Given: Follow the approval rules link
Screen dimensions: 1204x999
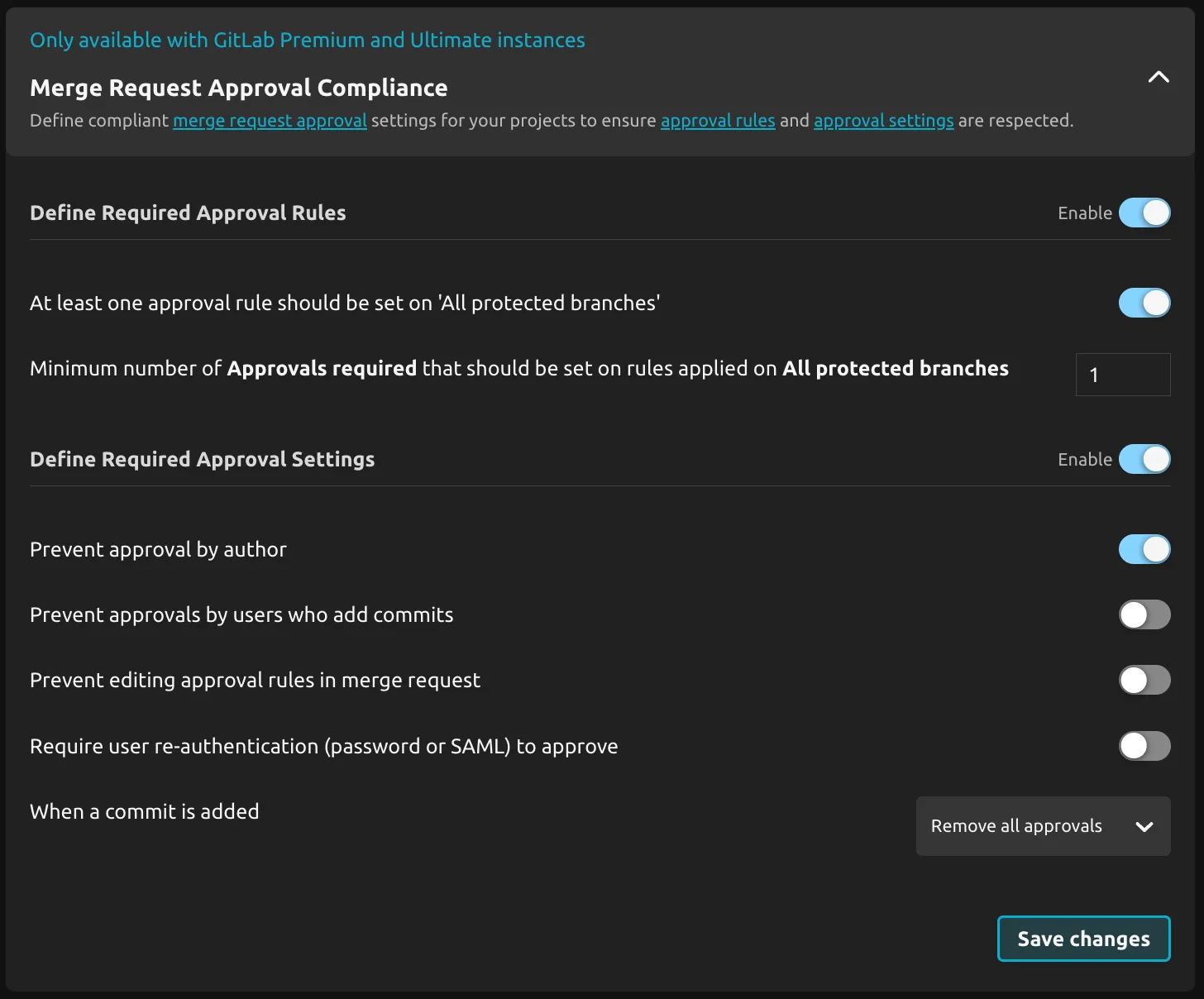Looking at the screenshot, I should point(717,121).
